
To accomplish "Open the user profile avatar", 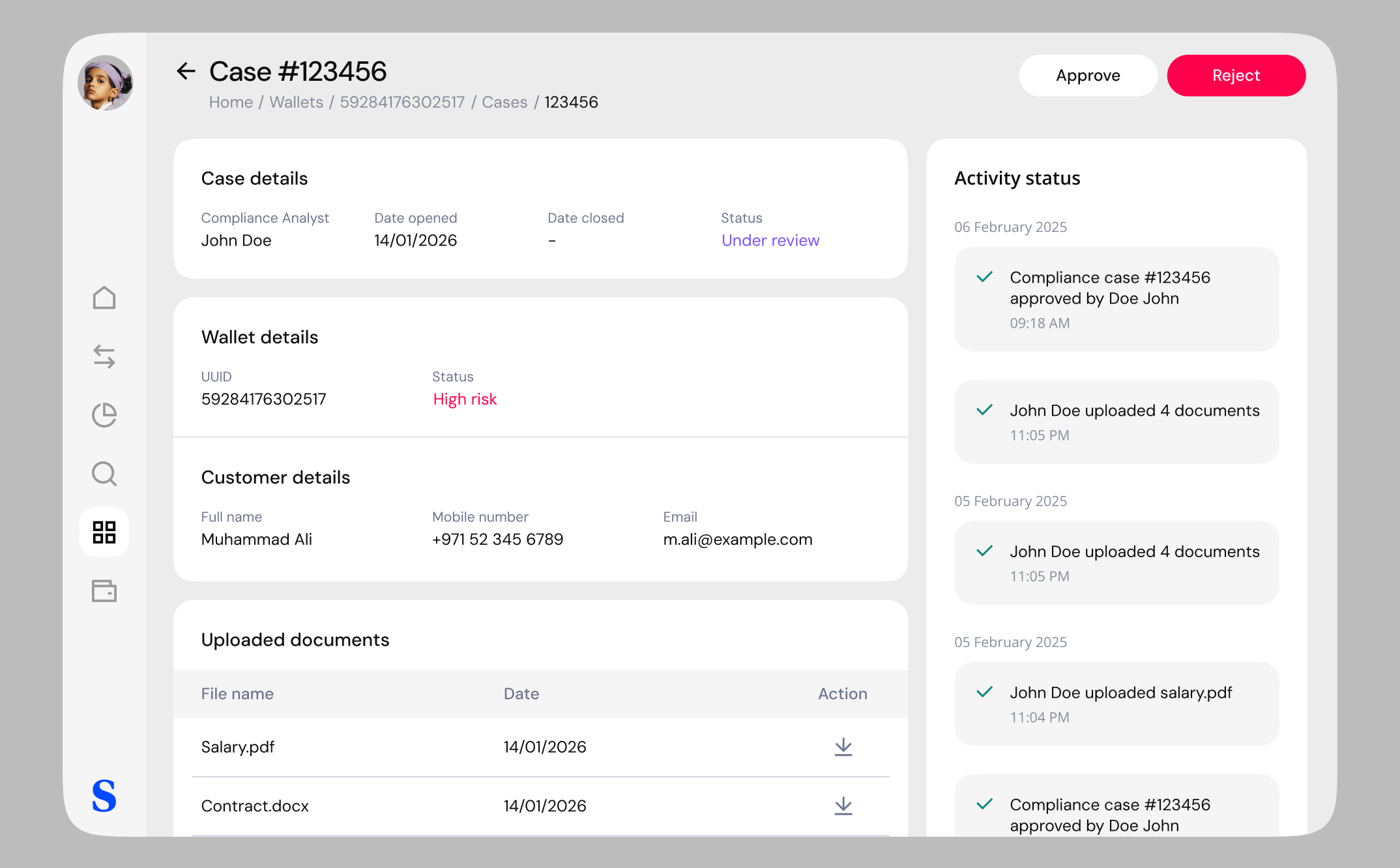I will 105,83.
